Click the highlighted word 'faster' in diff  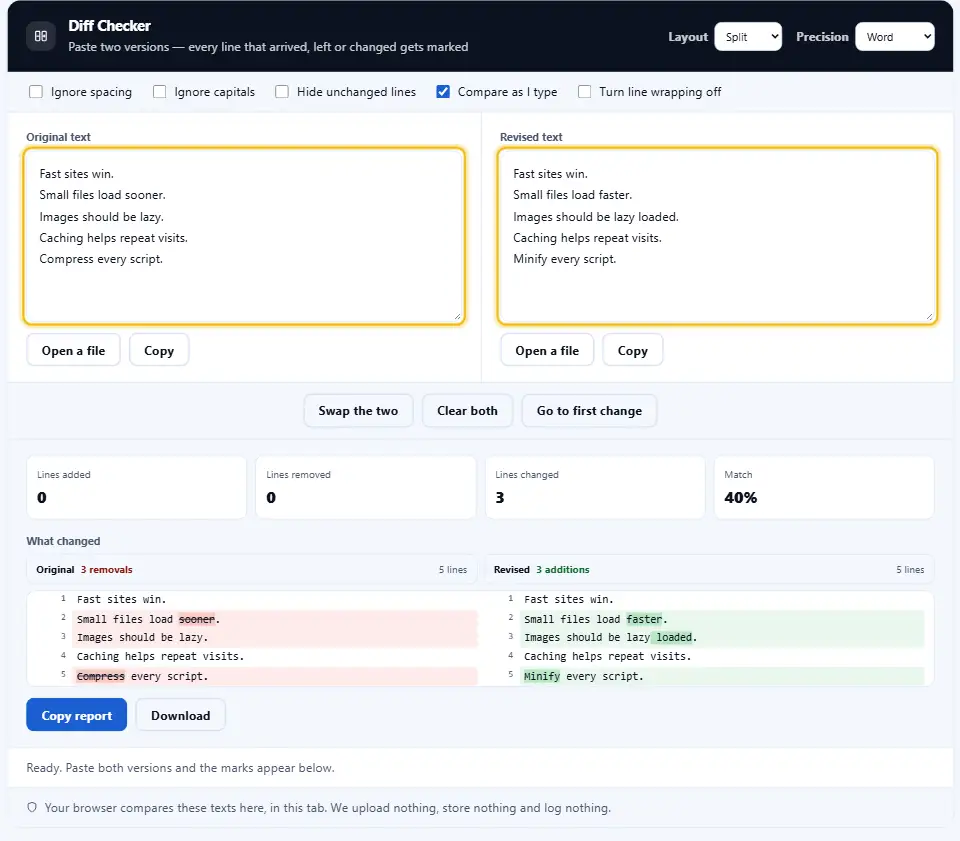(x=644, y=619)
